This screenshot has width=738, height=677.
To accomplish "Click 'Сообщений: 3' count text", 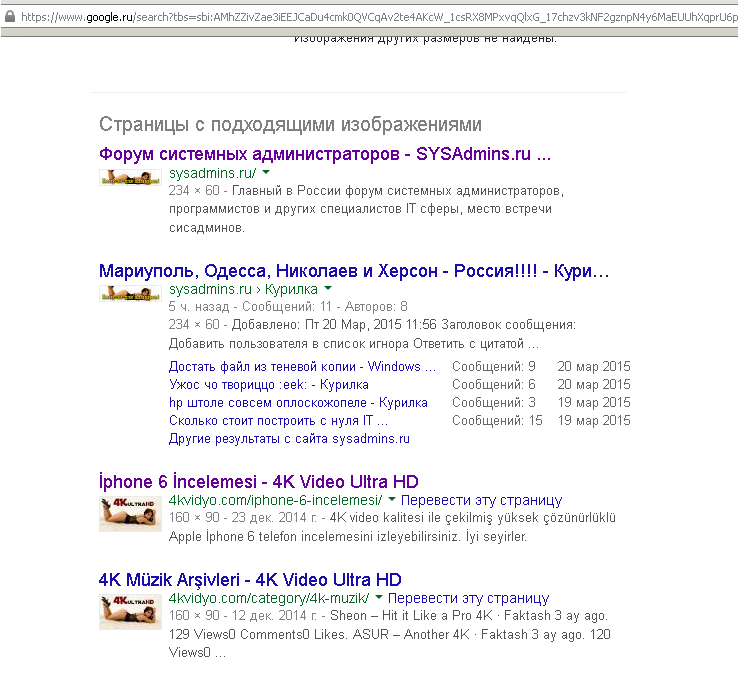I will point(494,403).
